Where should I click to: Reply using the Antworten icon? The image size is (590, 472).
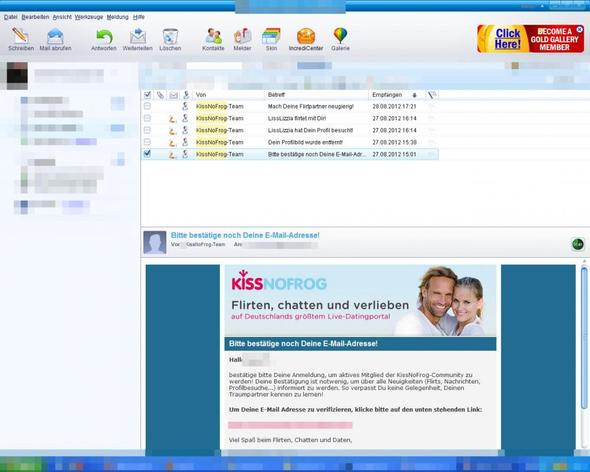click(x=104, y=37)
